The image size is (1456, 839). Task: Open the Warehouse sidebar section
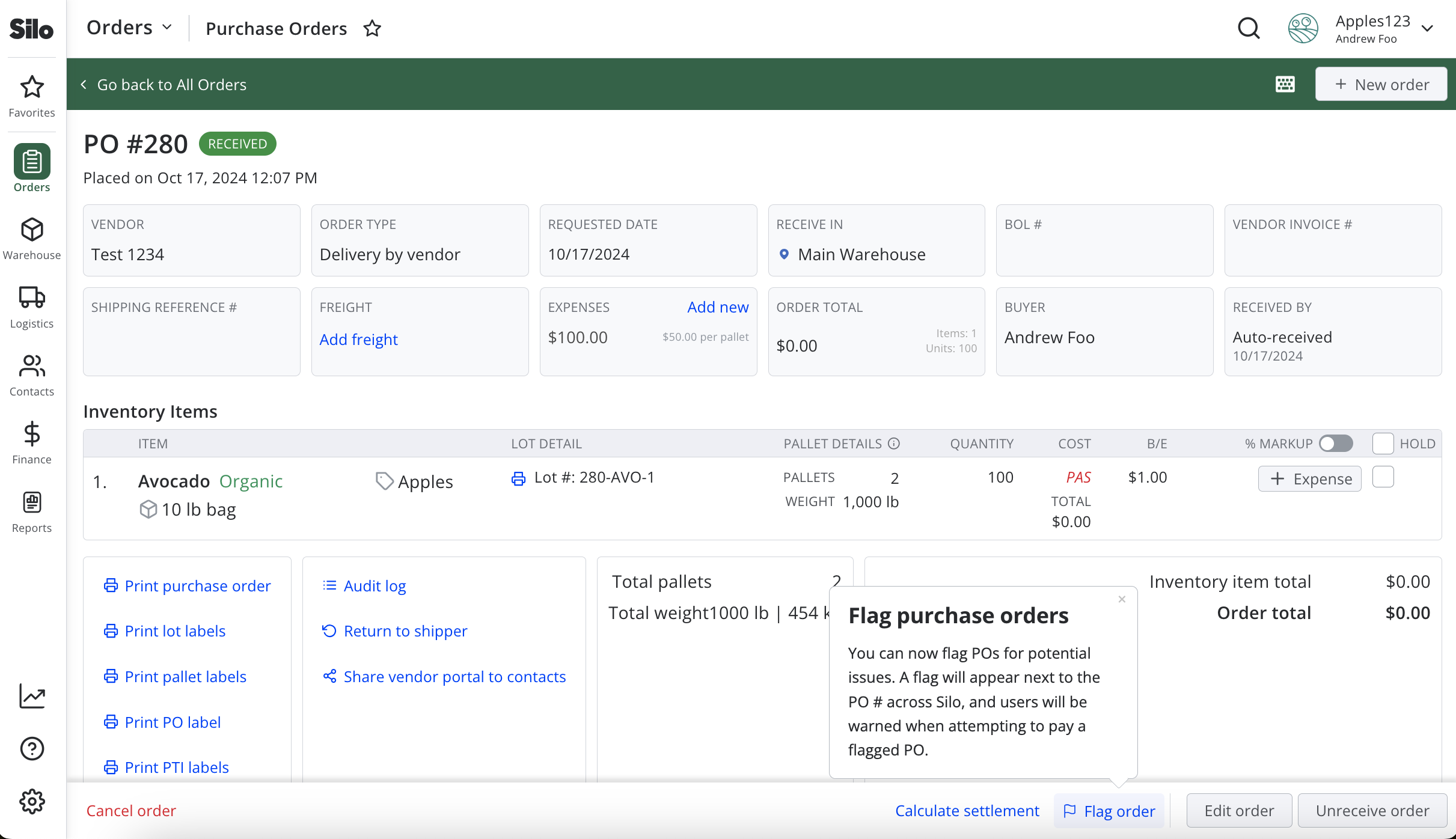click(x=32, y=239)
